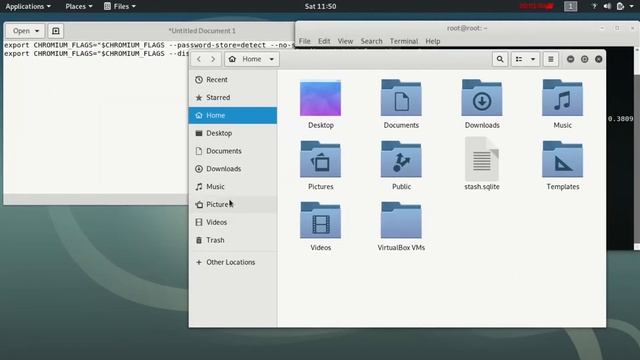Open the power system menu icon
The image size is (640, 360).
click(x=620, y=6)
